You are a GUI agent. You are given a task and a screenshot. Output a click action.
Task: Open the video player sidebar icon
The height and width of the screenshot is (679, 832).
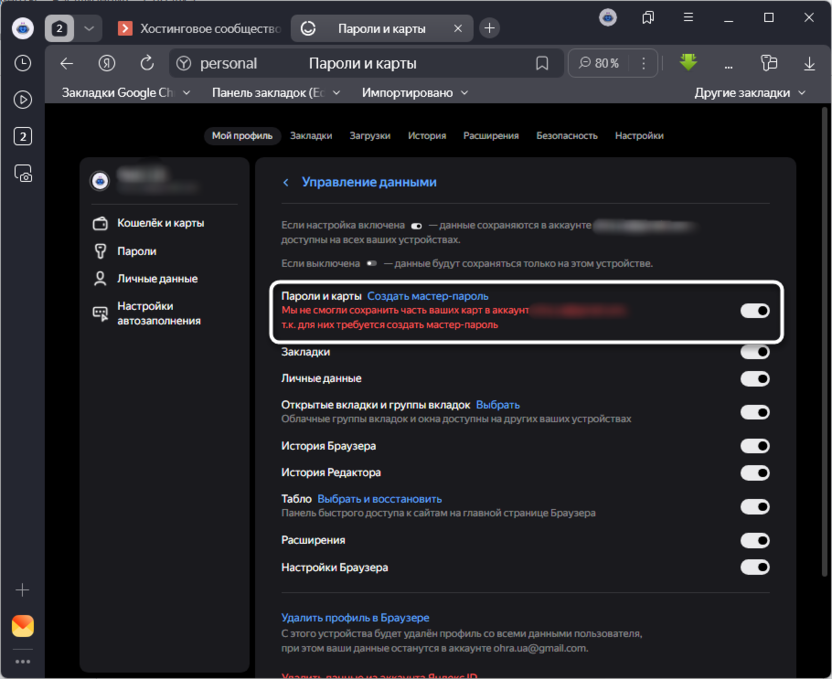pos(22,100)
